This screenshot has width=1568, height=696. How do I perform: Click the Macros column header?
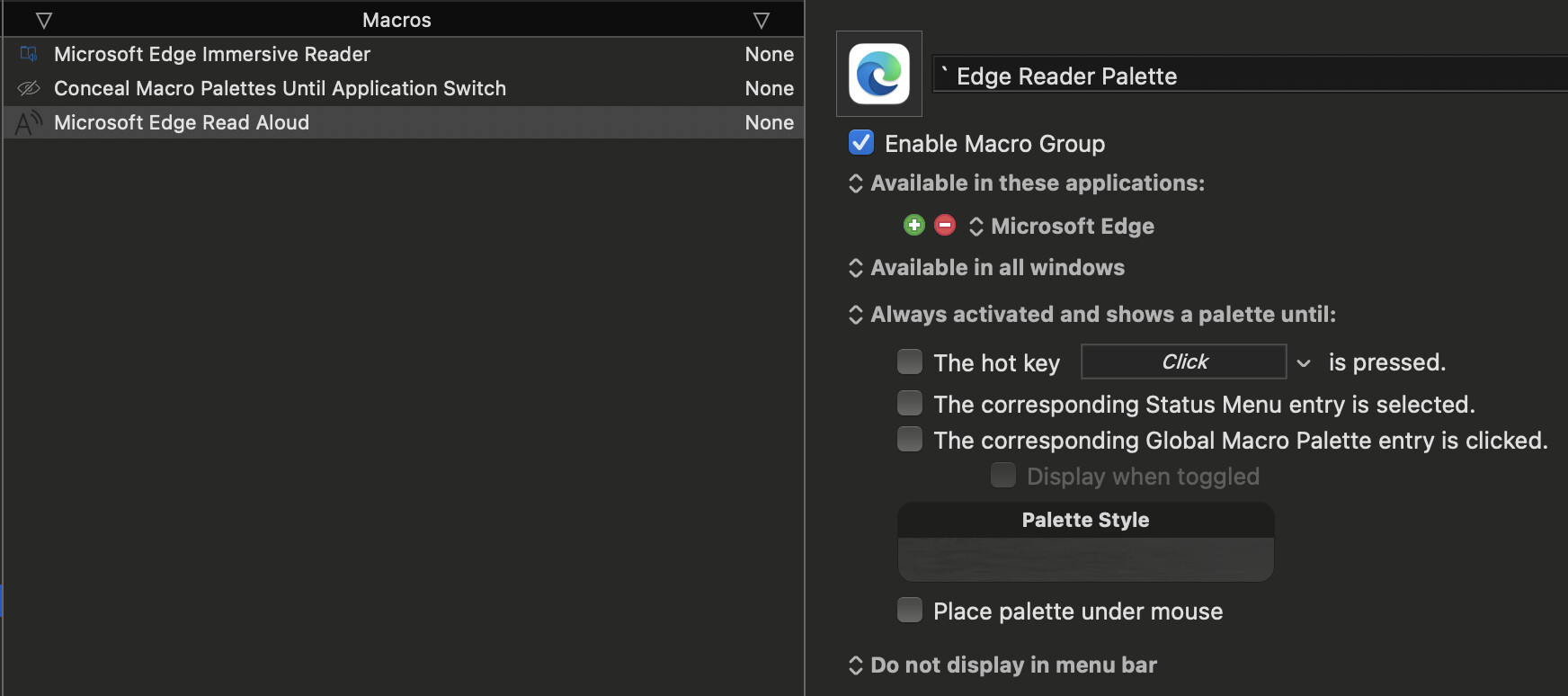(396, 20)
